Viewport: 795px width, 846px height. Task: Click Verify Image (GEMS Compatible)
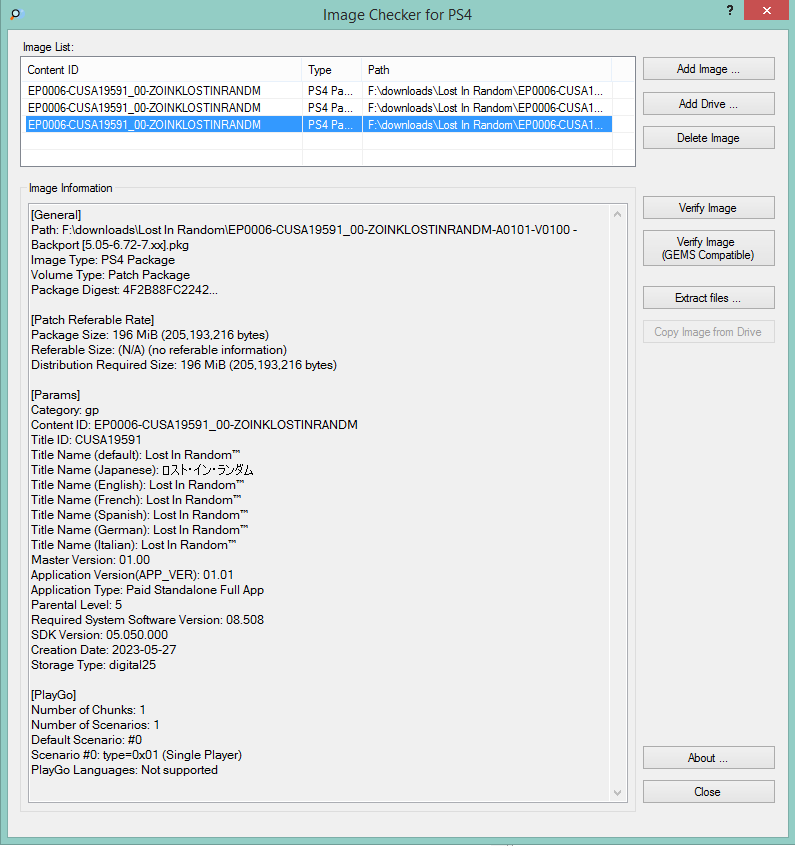[x=708, y=248]
